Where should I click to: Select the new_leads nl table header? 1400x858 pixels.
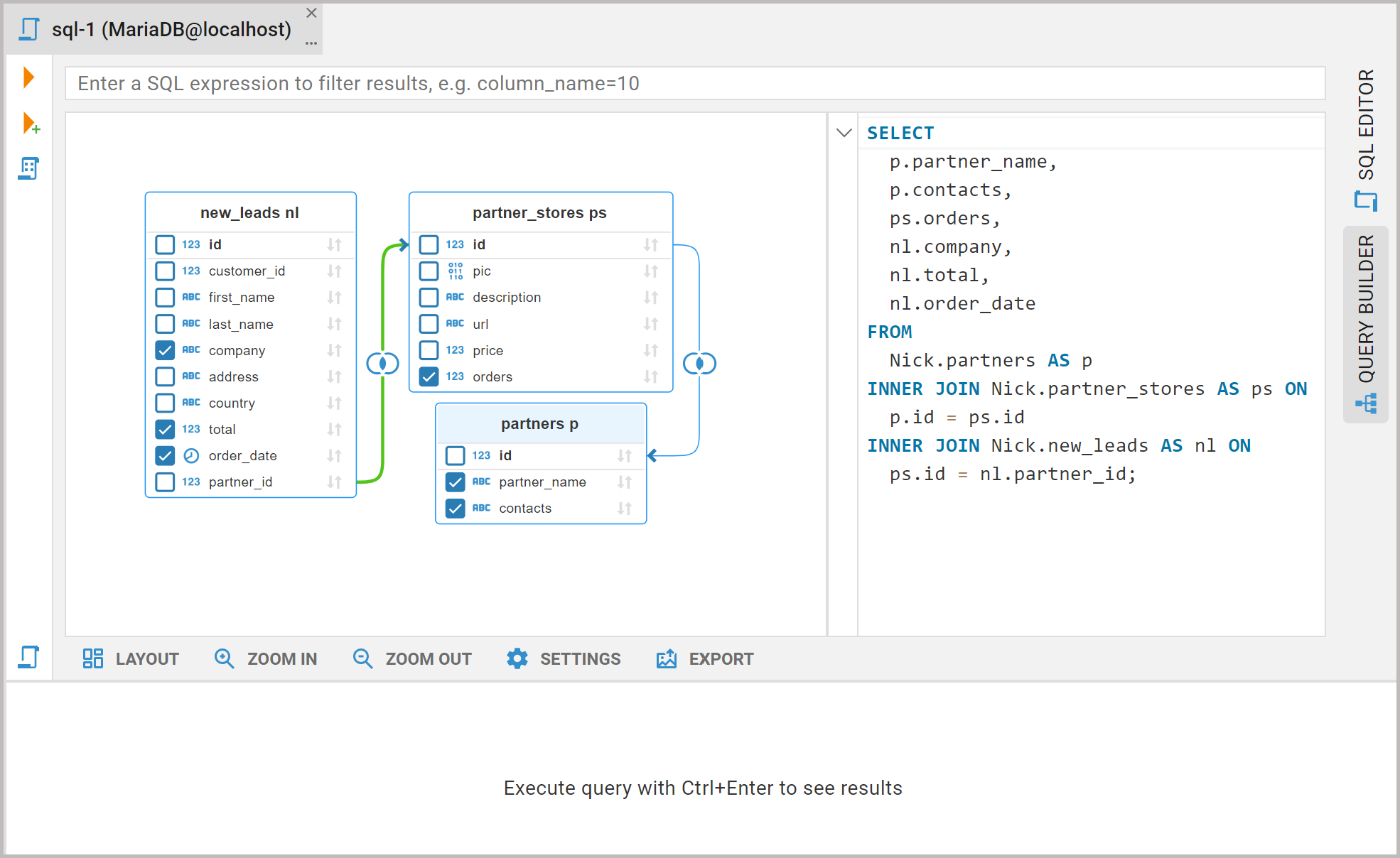[x=250, y=213]
